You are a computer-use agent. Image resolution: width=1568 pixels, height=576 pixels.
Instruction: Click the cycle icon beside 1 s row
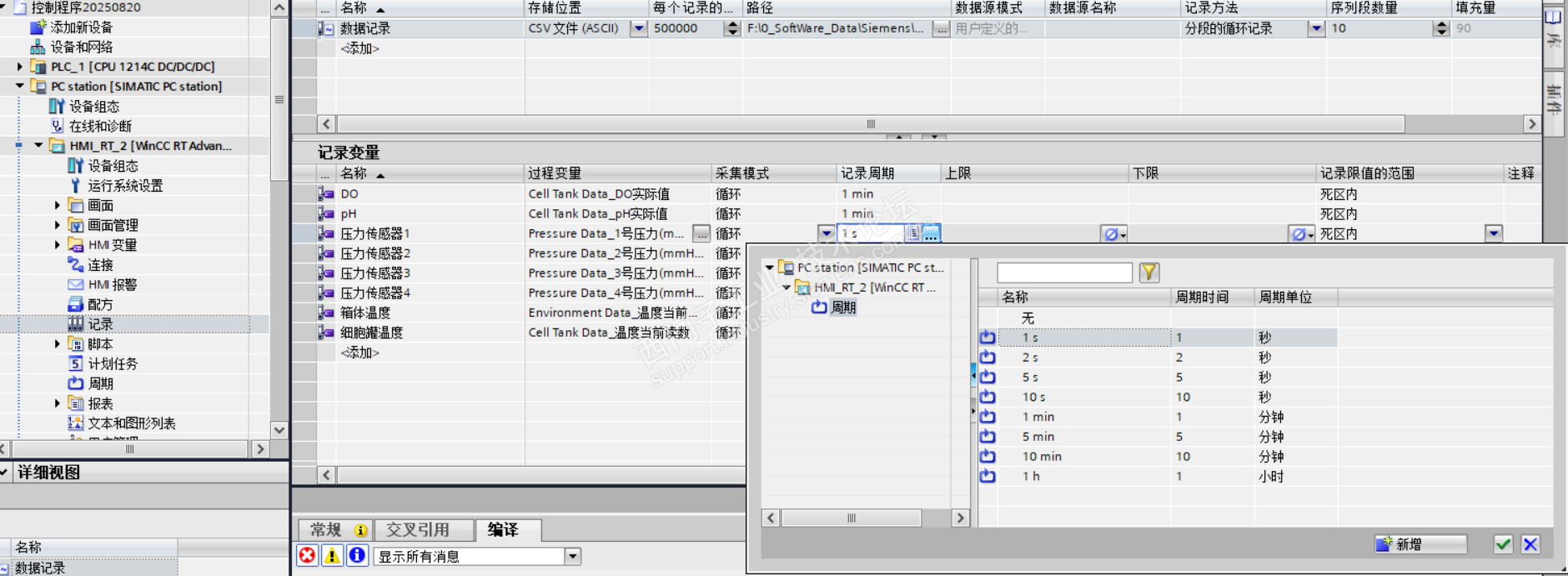point(988,338)
